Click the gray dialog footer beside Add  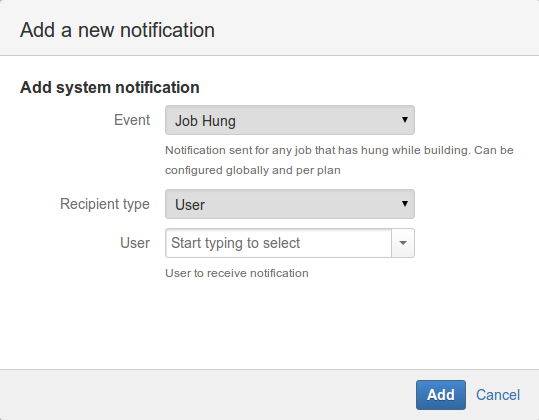pos(206,395)
